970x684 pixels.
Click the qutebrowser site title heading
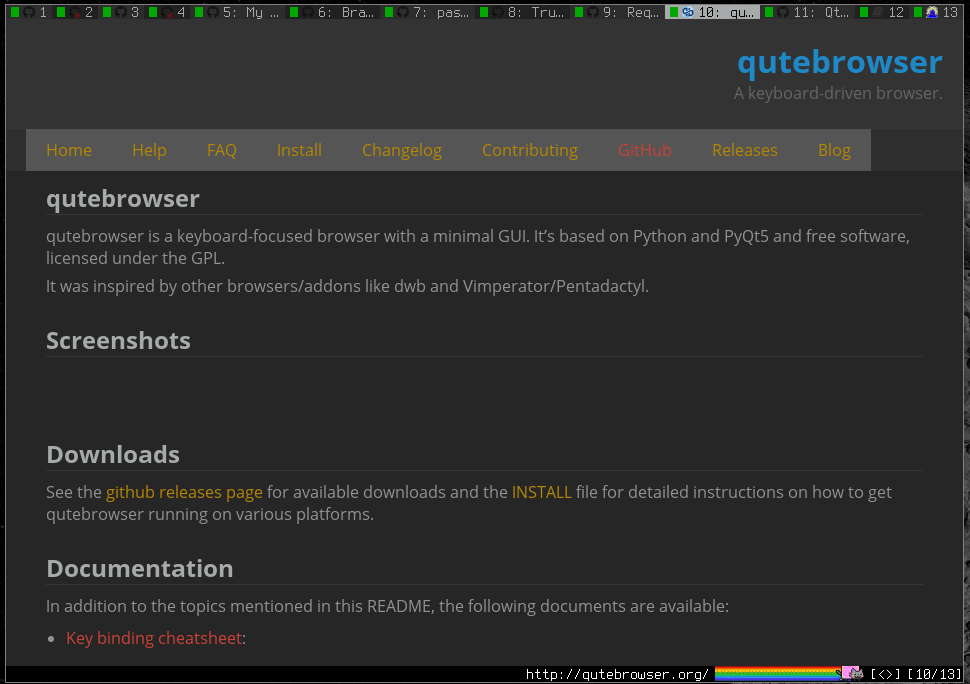[x=839, y=62]
